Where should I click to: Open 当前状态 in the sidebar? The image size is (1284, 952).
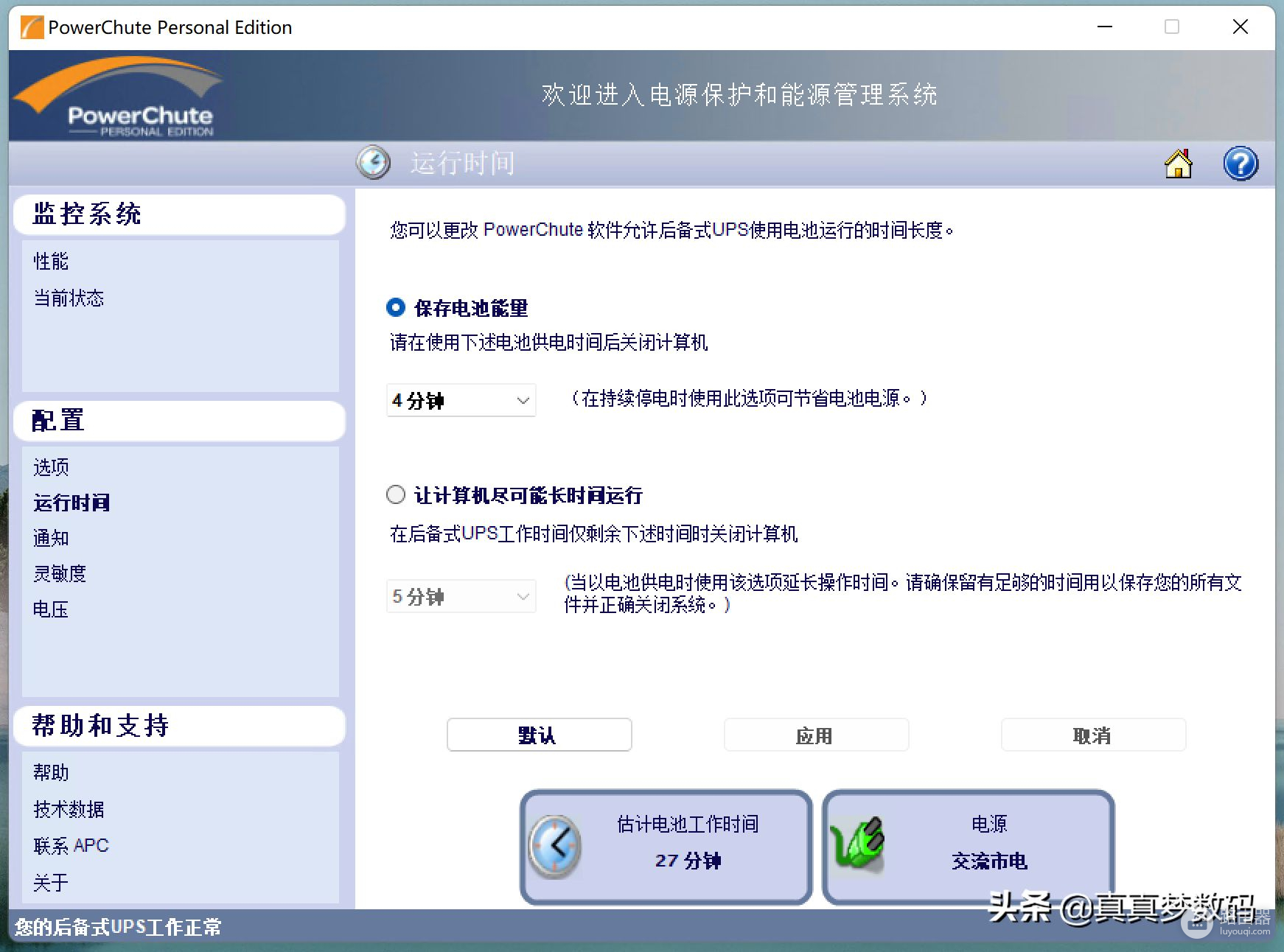coord(69,298)
